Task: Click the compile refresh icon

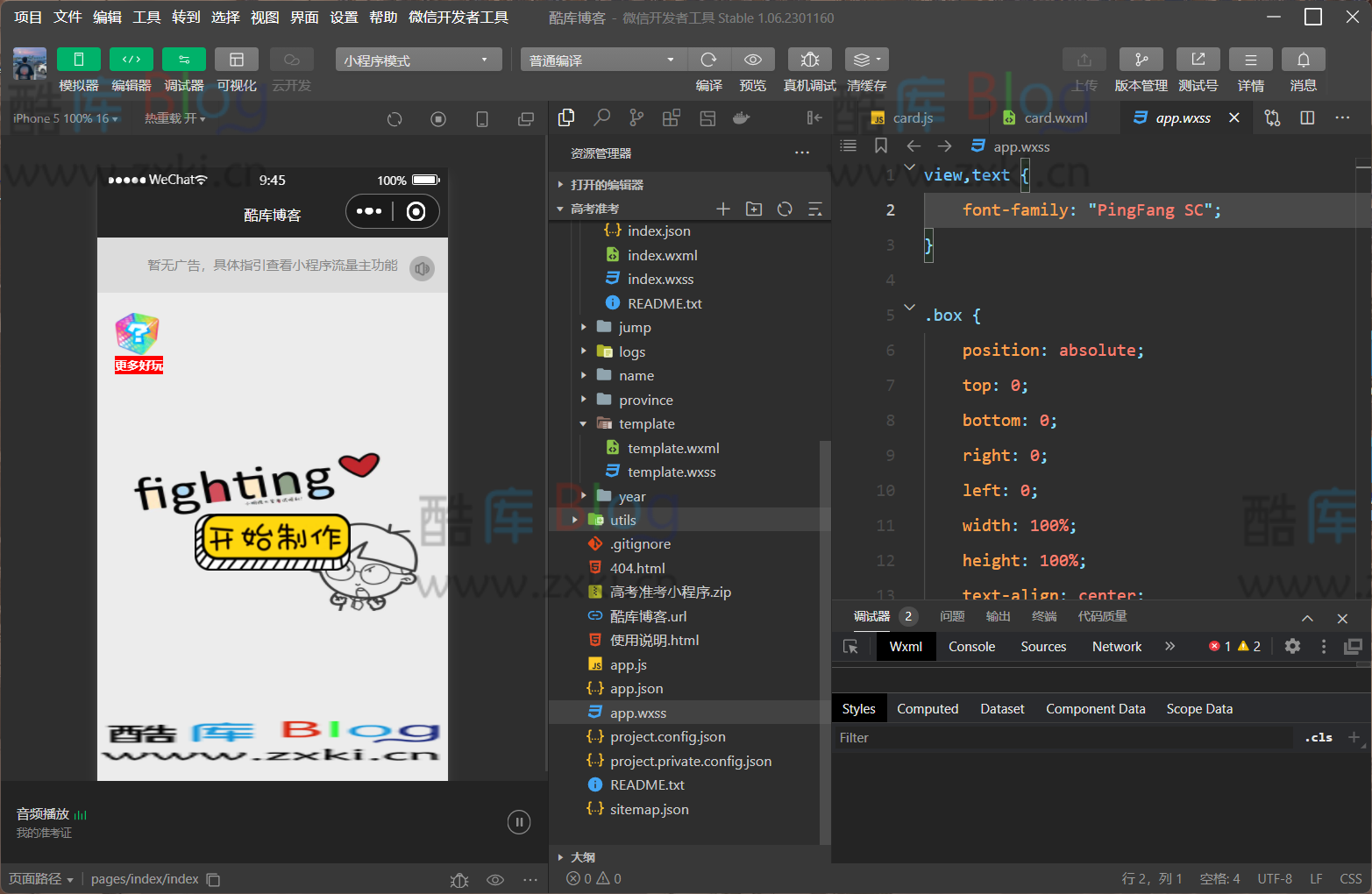Action: click(708, 60)
